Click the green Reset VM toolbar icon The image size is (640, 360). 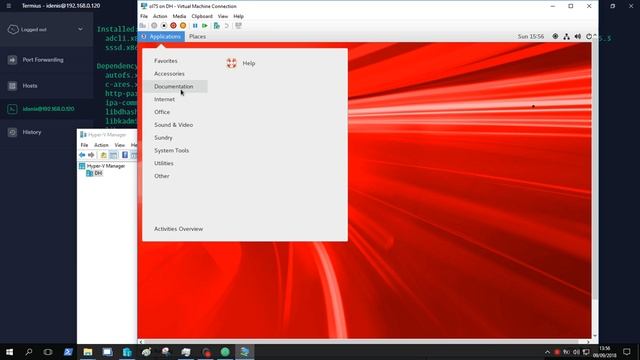(205, 26)
